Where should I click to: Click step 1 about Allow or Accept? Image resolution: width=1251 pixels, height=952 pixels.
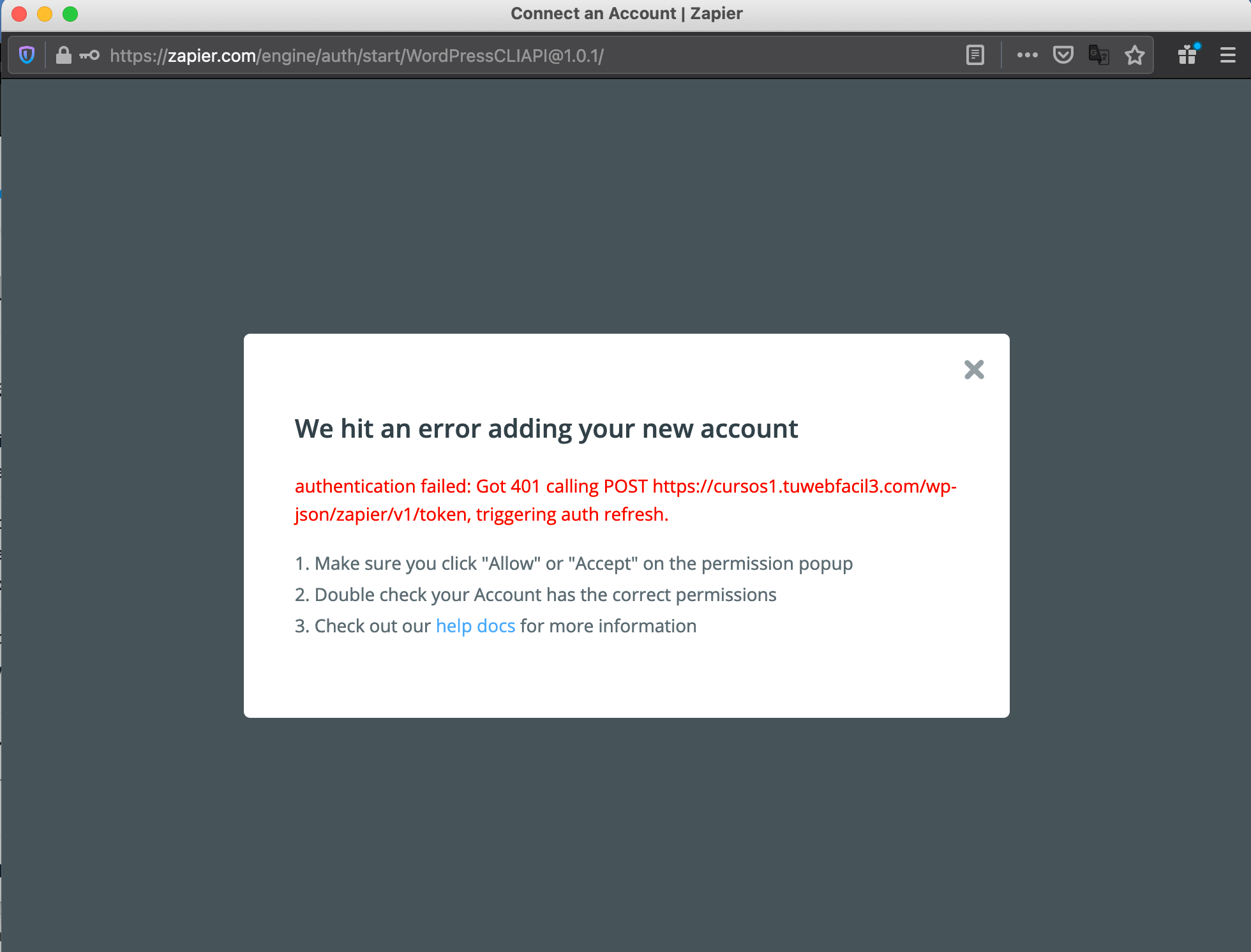(x=574, y=563)
